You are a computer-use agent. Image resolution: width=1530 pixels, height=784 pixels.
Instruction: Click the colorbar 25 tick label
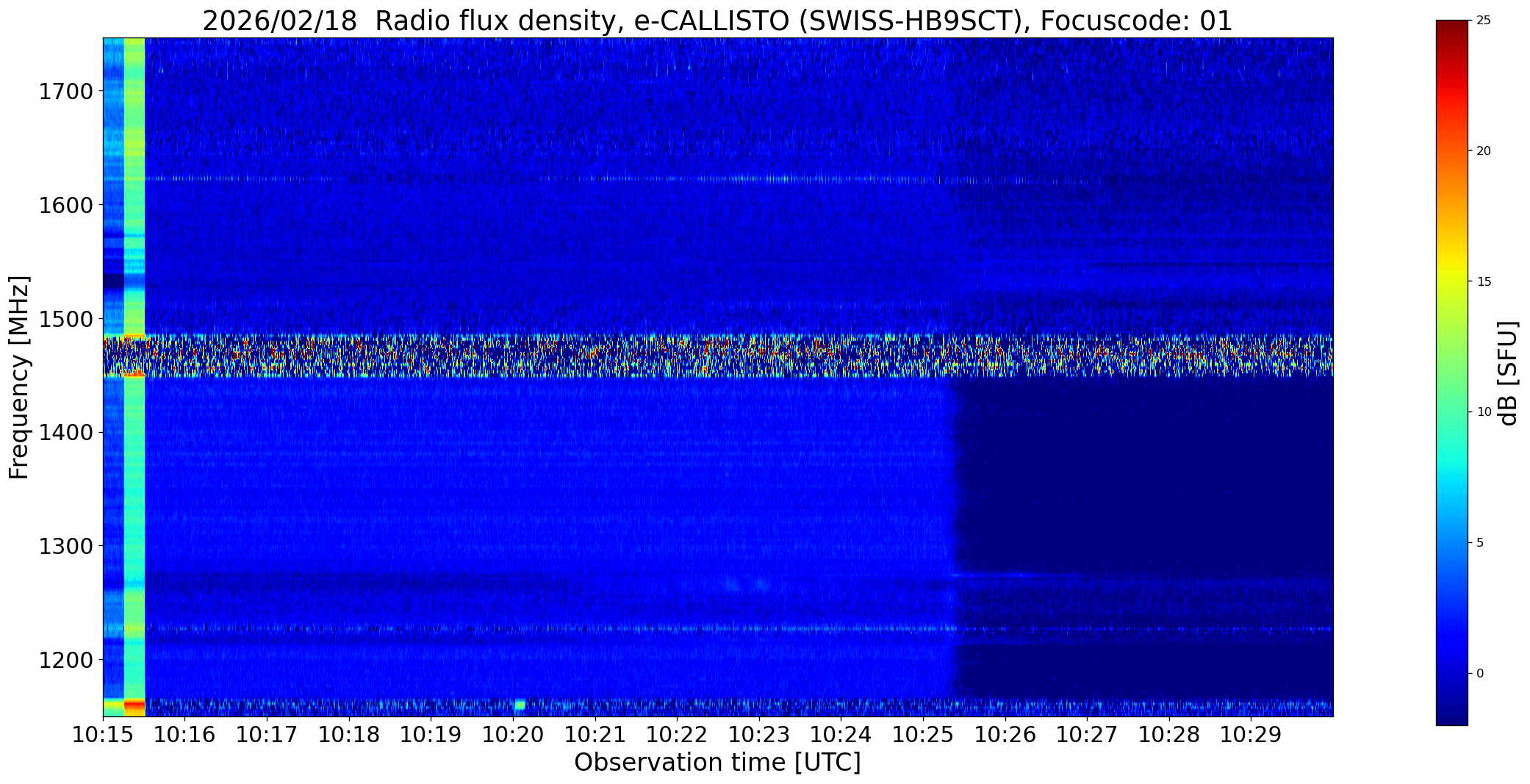1484,21
